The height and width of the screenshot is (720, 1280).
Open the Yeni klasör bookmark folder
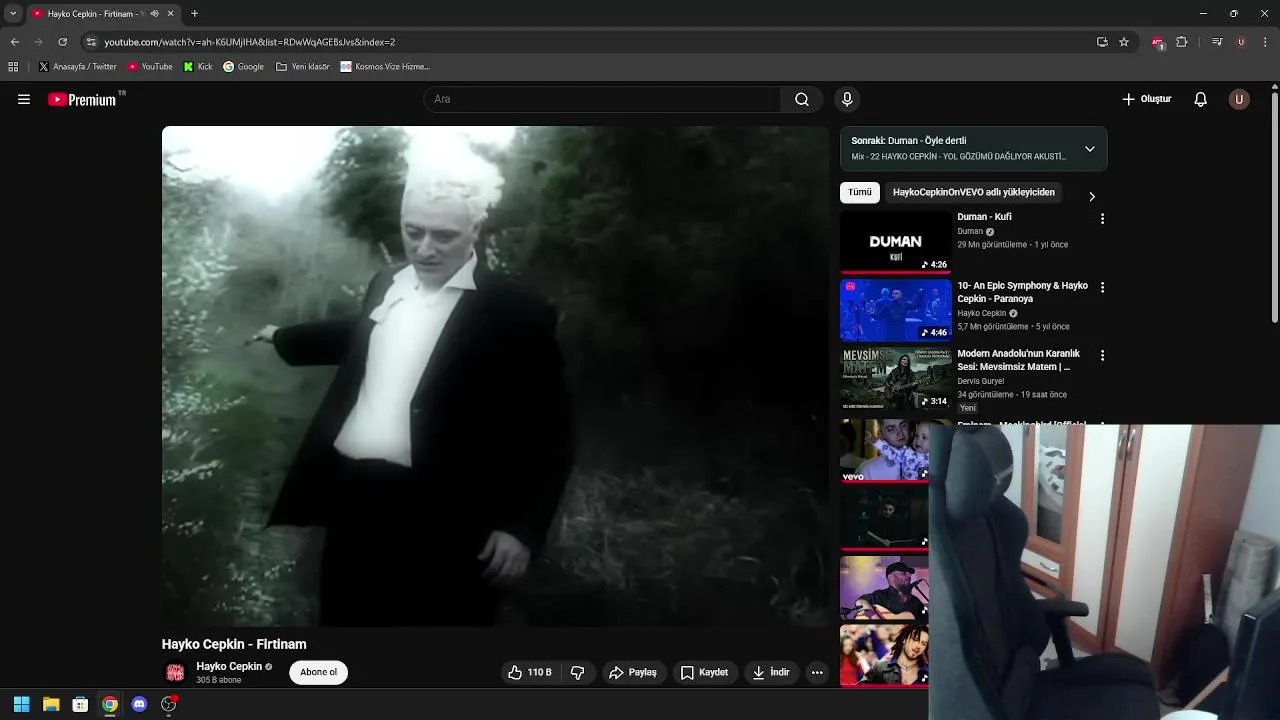tap(303, 67)
